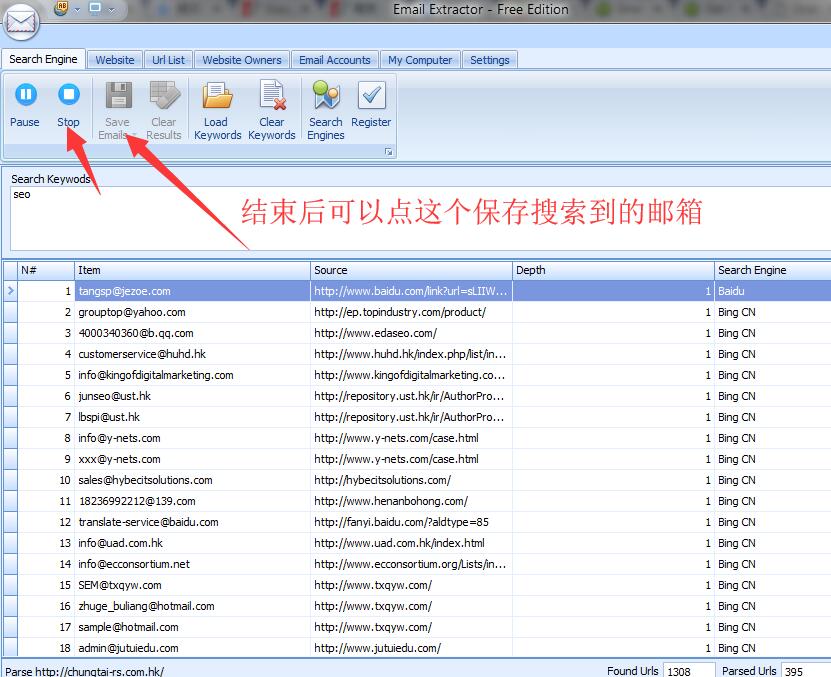This screenshot has width=831, height=677.
Task: Click the envelope application logo
Action: point(21,22)
